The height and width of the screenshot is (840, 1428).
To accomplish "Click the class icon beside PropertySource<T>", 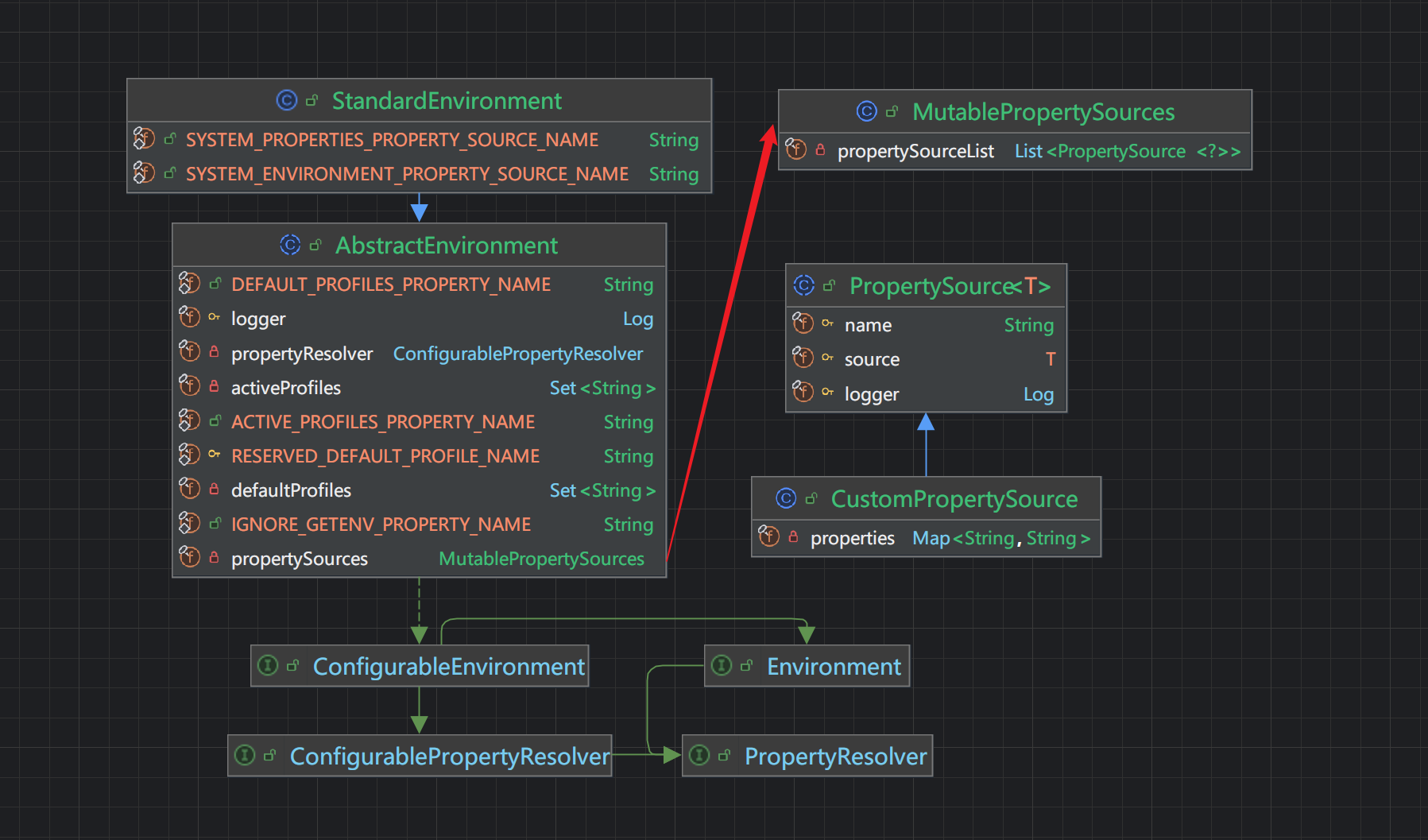I will click(804, 285).
